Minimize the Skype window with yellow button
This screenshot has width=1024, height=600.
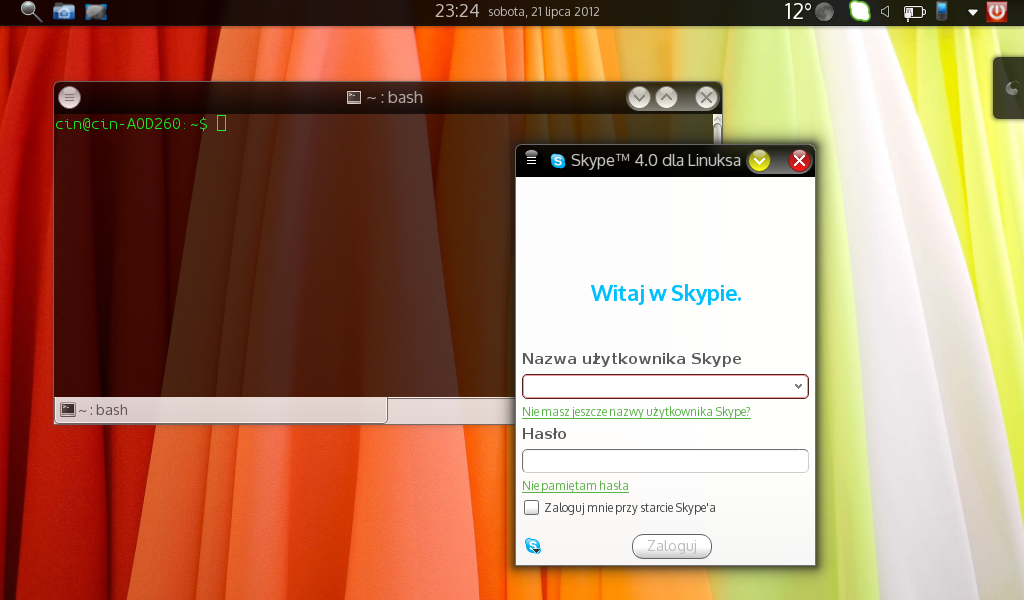760,161
